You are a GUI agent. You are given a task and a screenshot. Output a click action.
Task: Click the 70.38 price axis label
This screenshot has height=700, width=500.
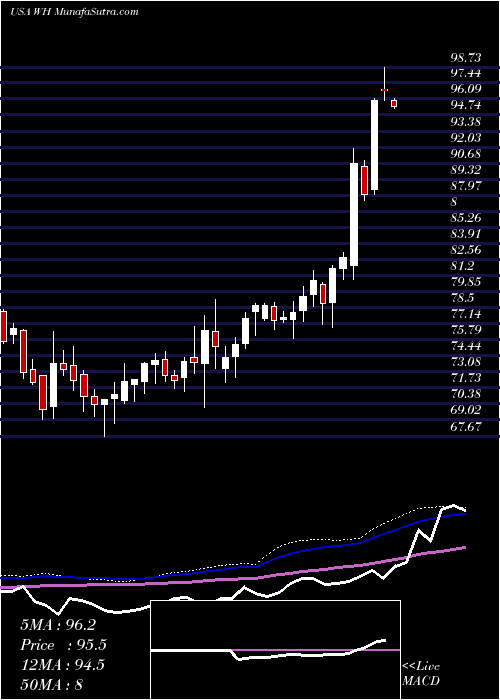pos(465,394)
